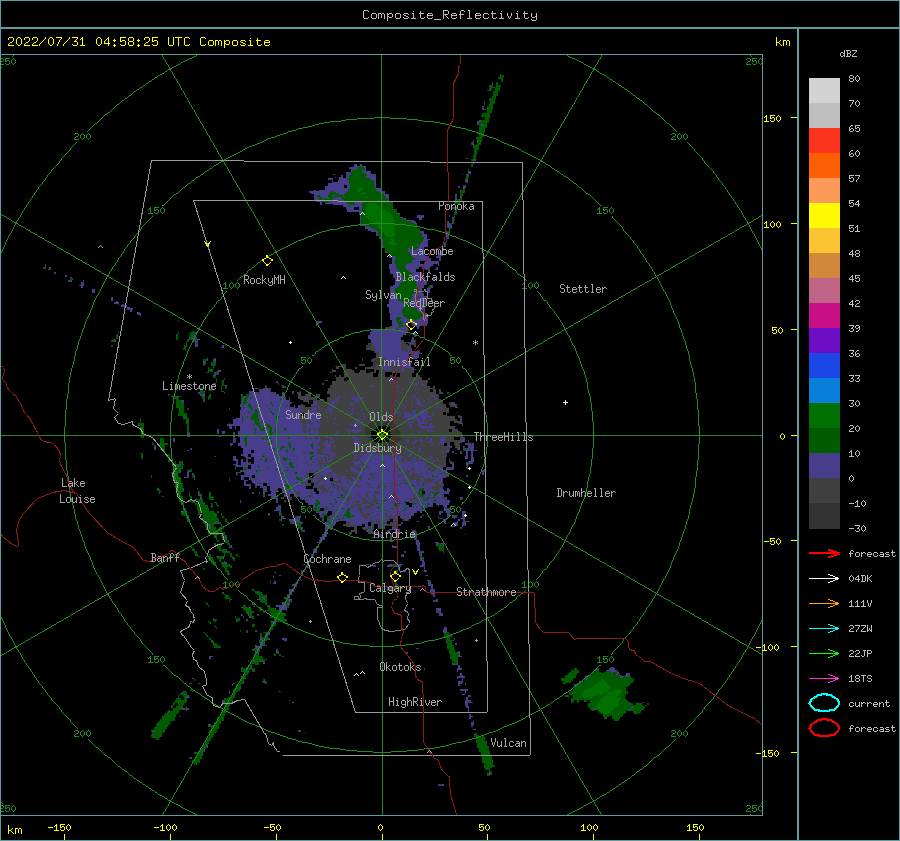
Task: Click the Sundre city label
Action: click(x=303, y=414)
